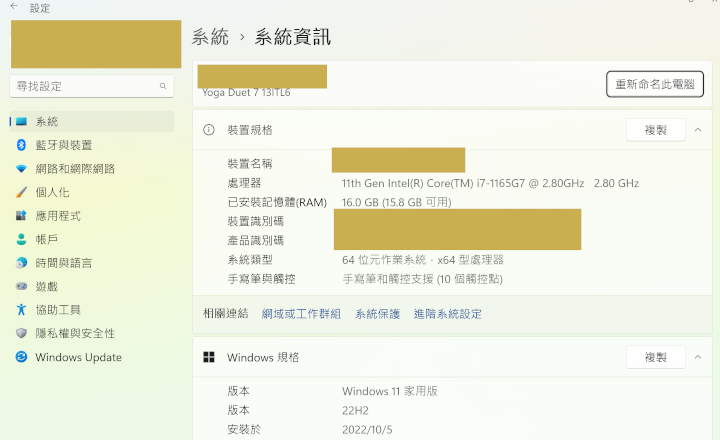Open 應用程式 settings
Screen dimensions: 720x440
tap(92, 216)
